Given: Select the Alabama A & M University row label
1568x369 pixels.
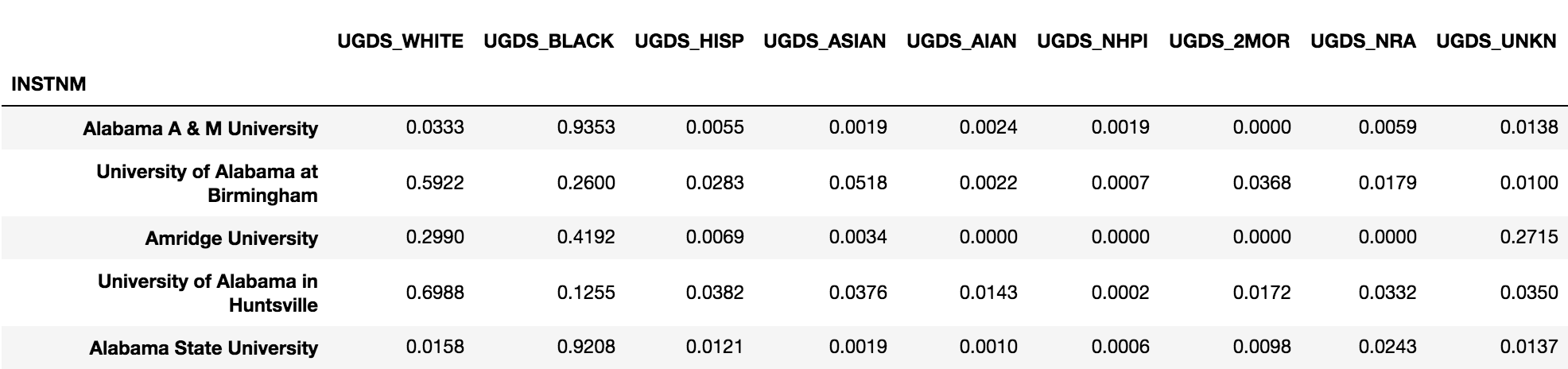Looking at the screenshot, I should pos(200,129).
